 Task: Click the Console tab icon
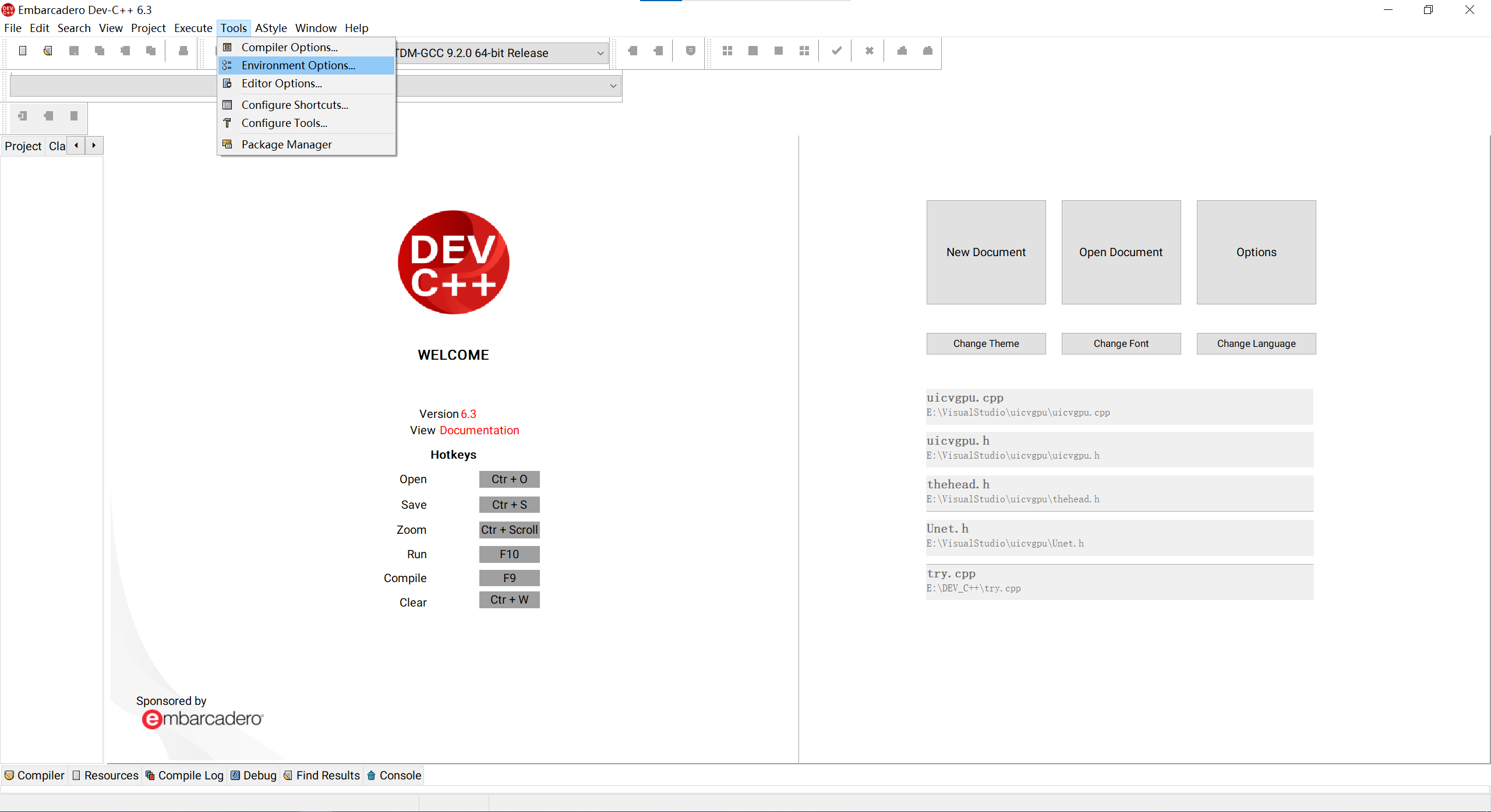tap(371, 775)
